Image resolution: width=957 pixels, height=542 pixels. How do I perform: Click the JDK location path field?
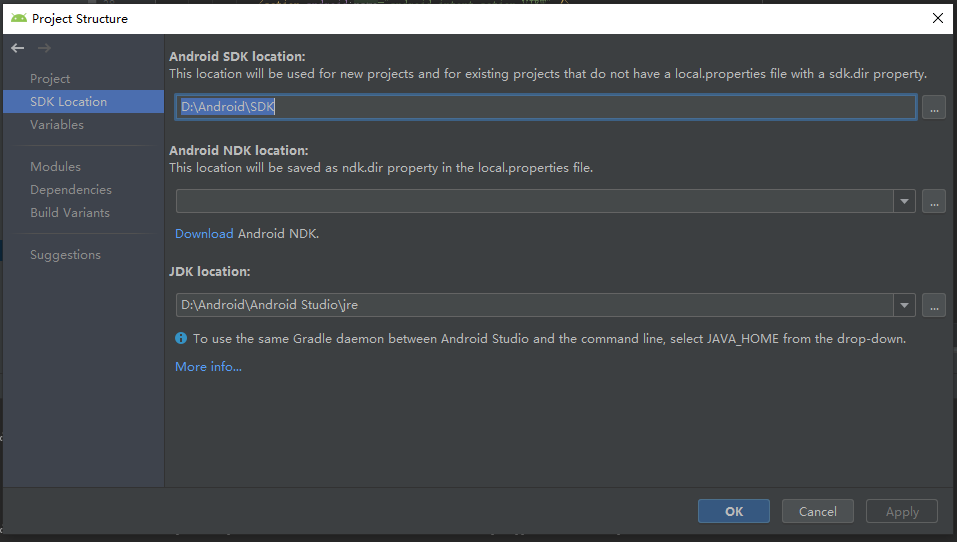[x=535, y=305]
